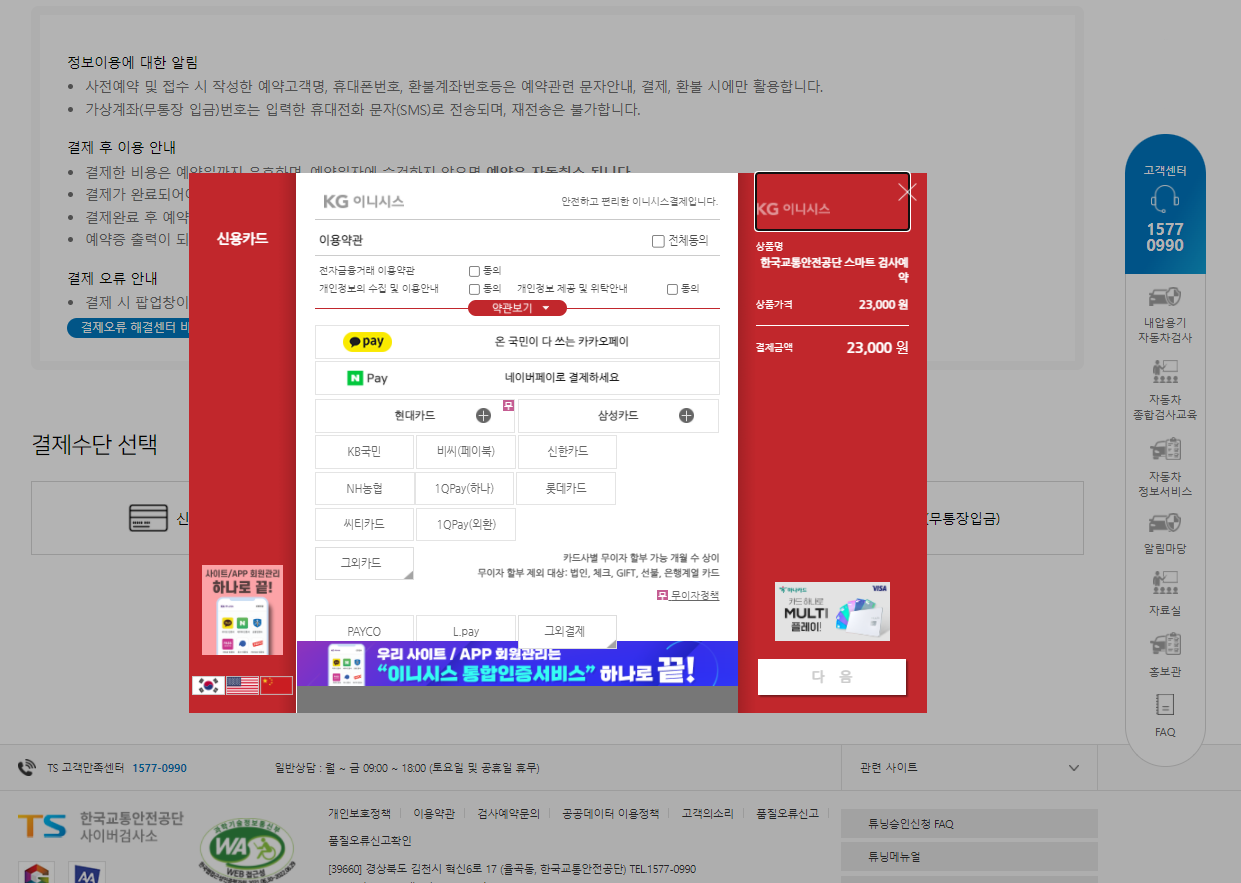Click the 다음 next button
The height and width of the screenshot is (883, 1241).
coord(832,677)
